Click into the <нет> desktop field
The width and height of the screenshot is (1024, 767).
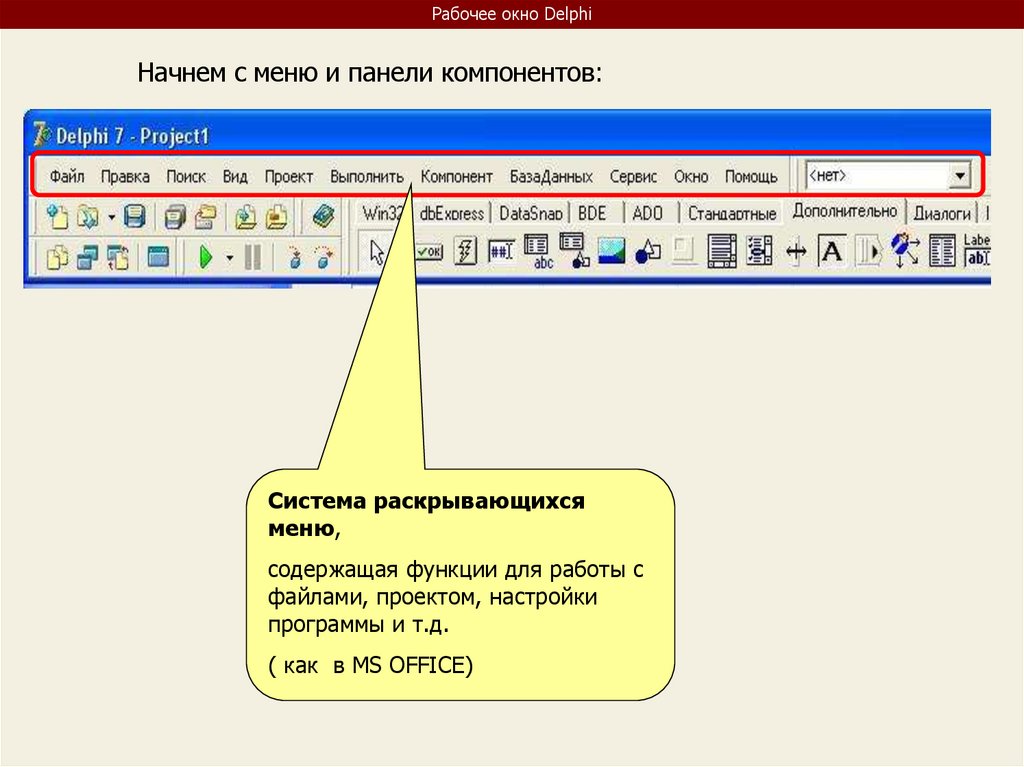point(877,175)
